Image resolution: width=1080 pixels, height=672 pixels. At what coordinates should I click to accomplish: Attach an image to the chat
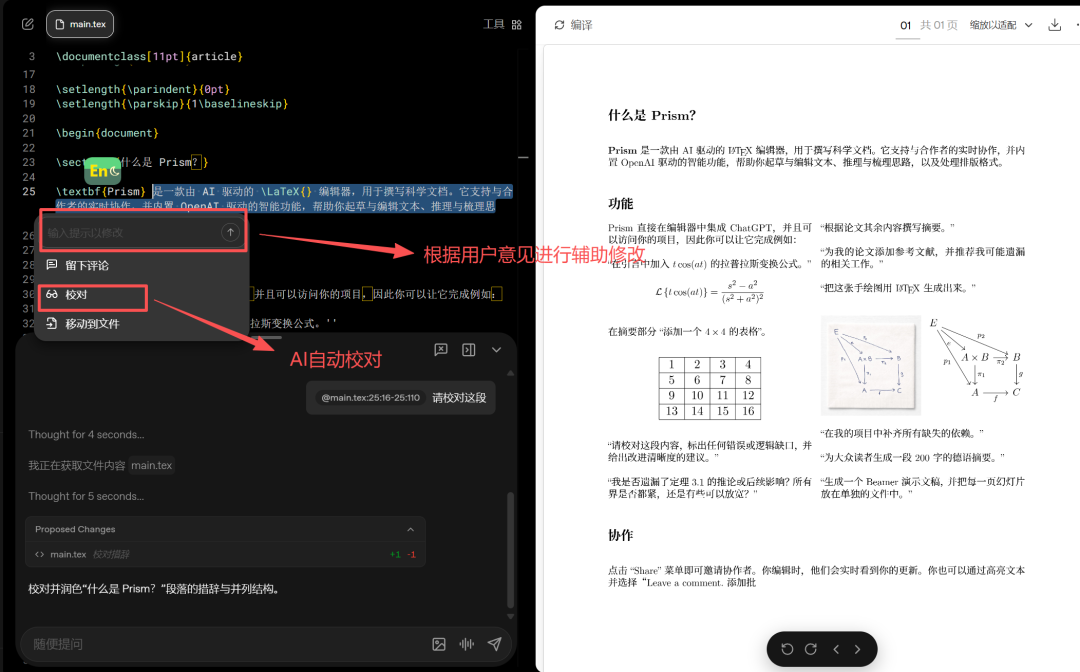pyautogui.click(x=439, y=644)
